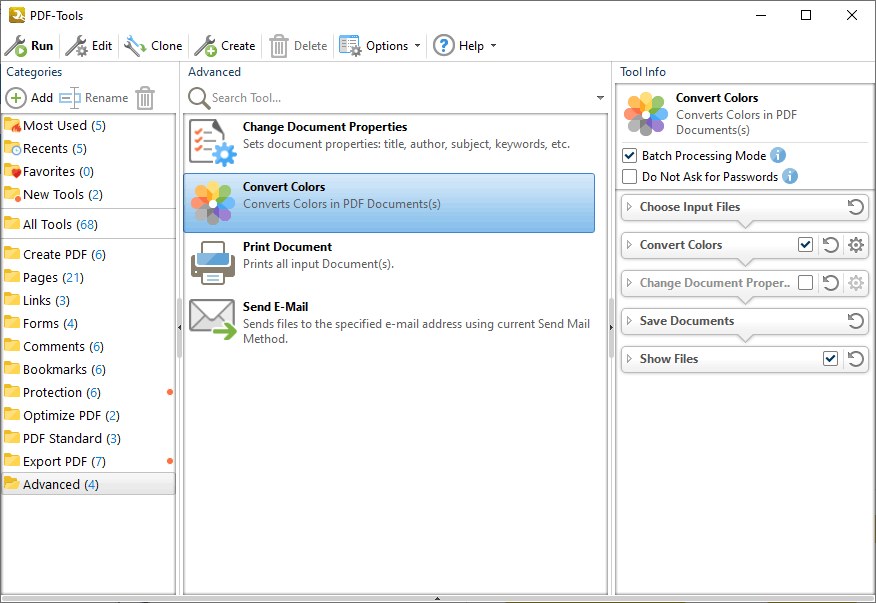
Task: Click the Add category plus icon
Action: tap(16, 98)
